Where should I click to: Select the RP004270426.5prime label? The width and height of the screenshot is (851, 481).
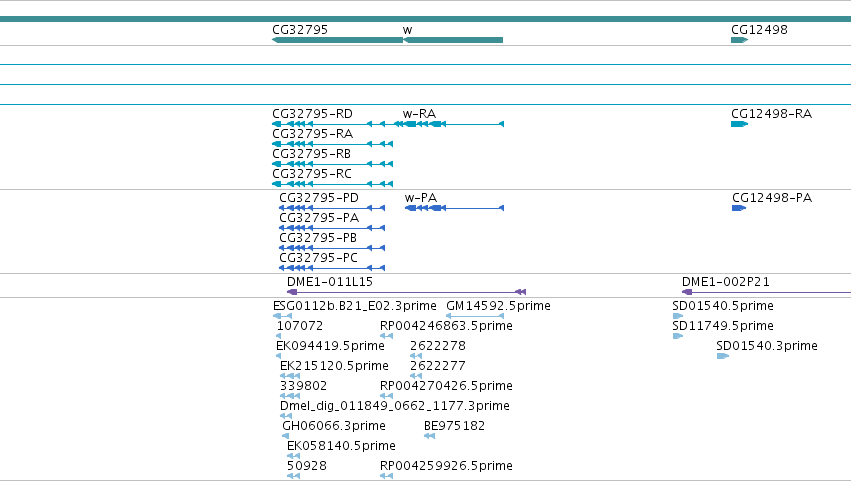446,386
